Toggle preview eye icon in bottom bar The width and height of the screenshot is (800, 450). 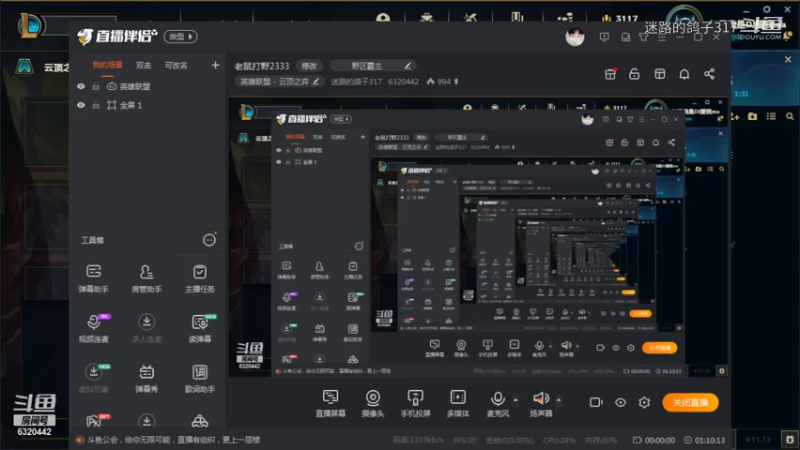point(620,403)
